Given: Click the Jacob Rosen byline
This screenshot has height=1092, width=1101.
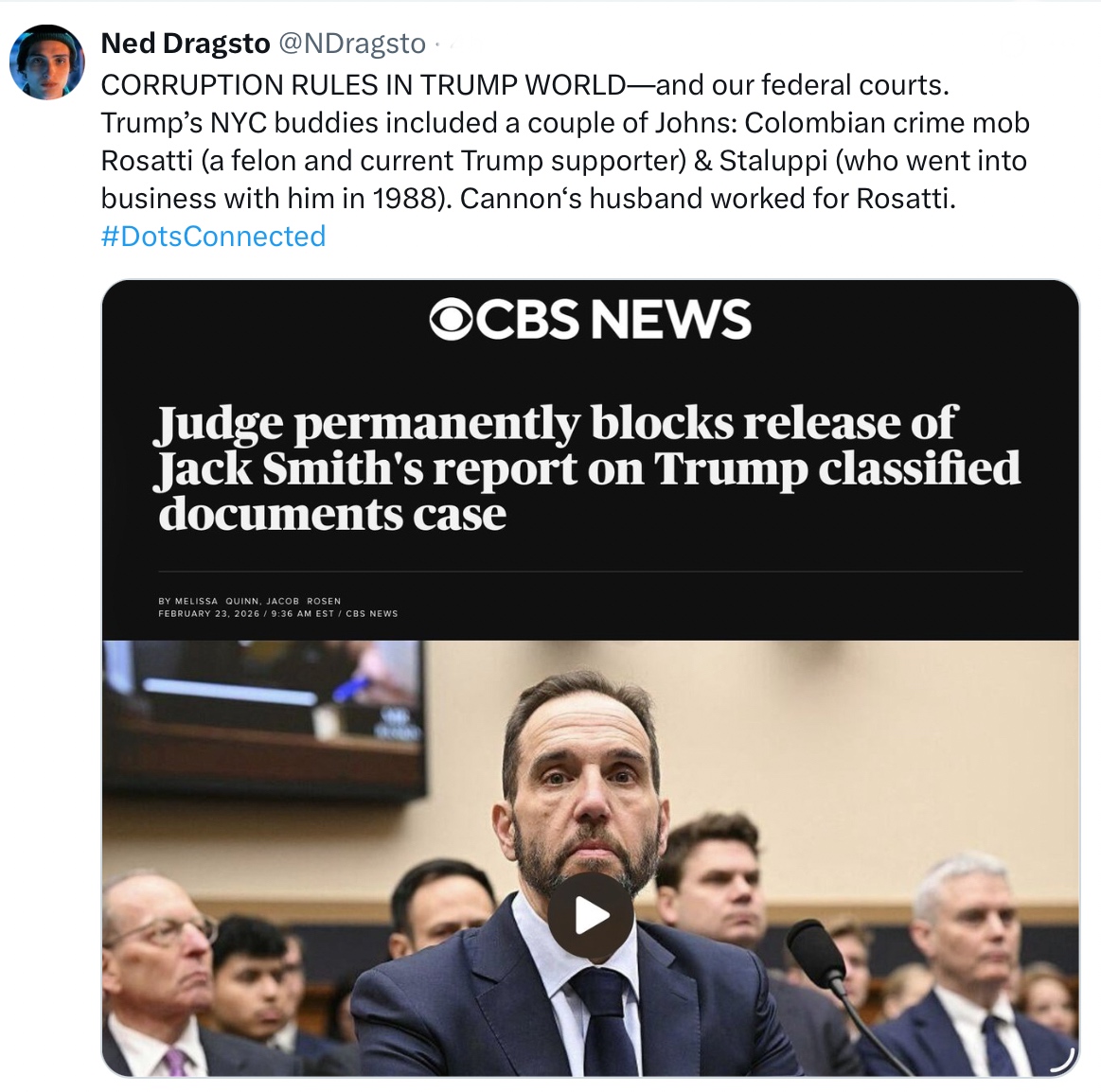Looking at the screenshot, I should [x=303, y=601].
